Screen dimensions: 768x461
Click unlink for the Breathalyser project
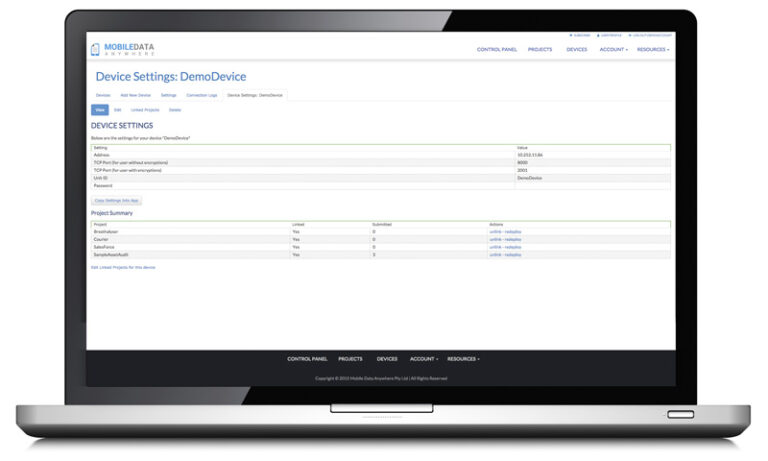pos(495,231)
